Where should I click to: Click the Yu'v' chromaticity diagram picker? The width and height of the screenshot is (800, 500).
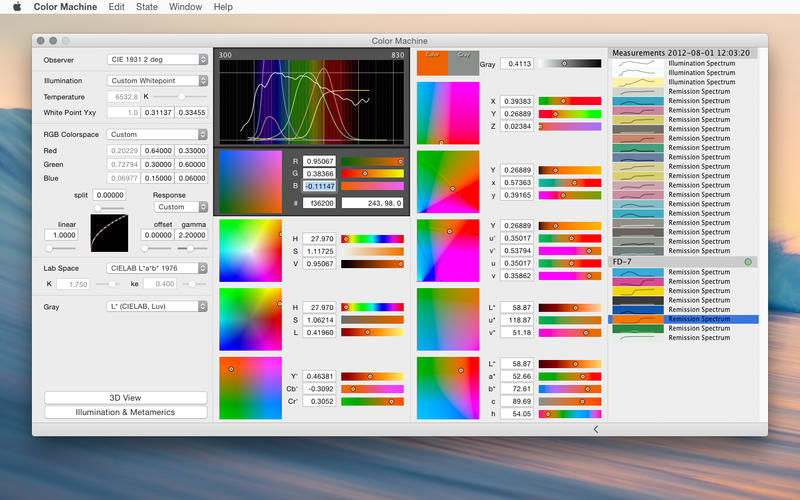pos(448,251)
